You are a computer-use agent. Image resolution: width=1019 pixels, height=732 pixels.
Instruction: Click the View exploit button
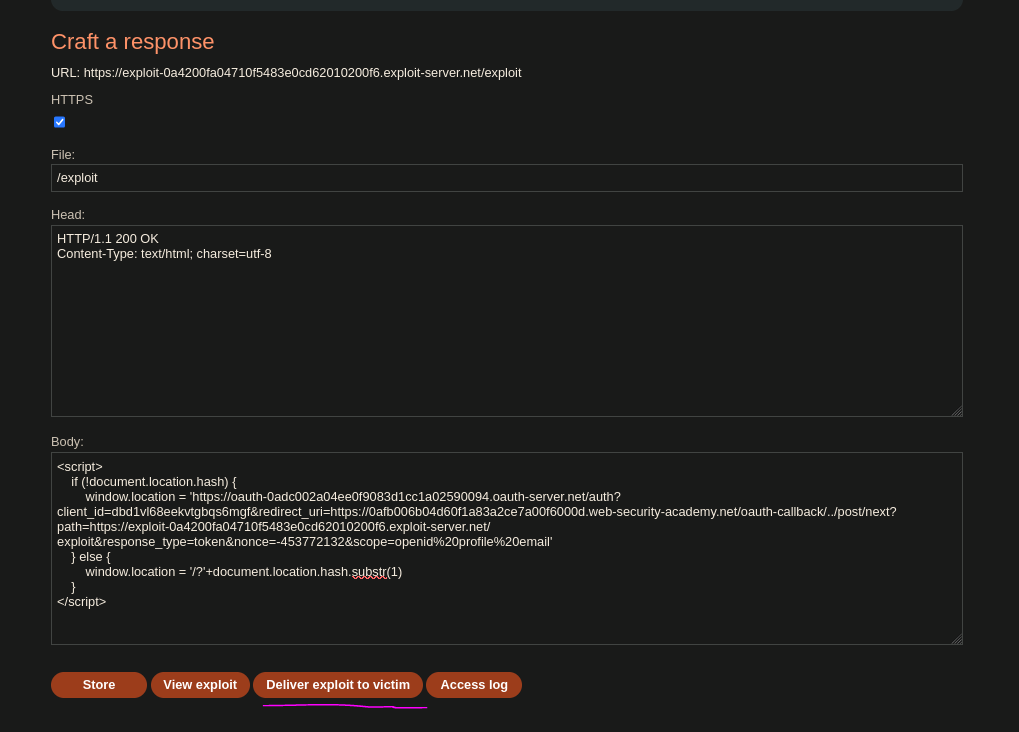(200, 685)
